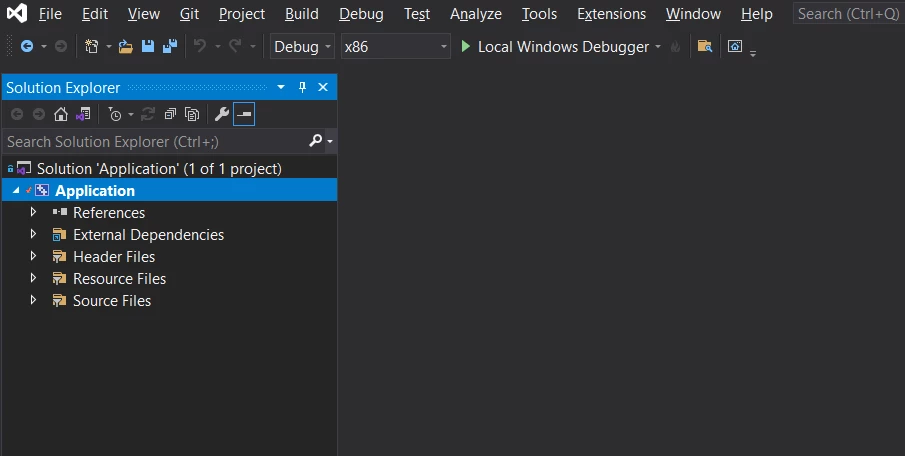Viewport: 905px width, 456px height.
Task: Open the x86 platform dropdown
Action: [395, 46]
